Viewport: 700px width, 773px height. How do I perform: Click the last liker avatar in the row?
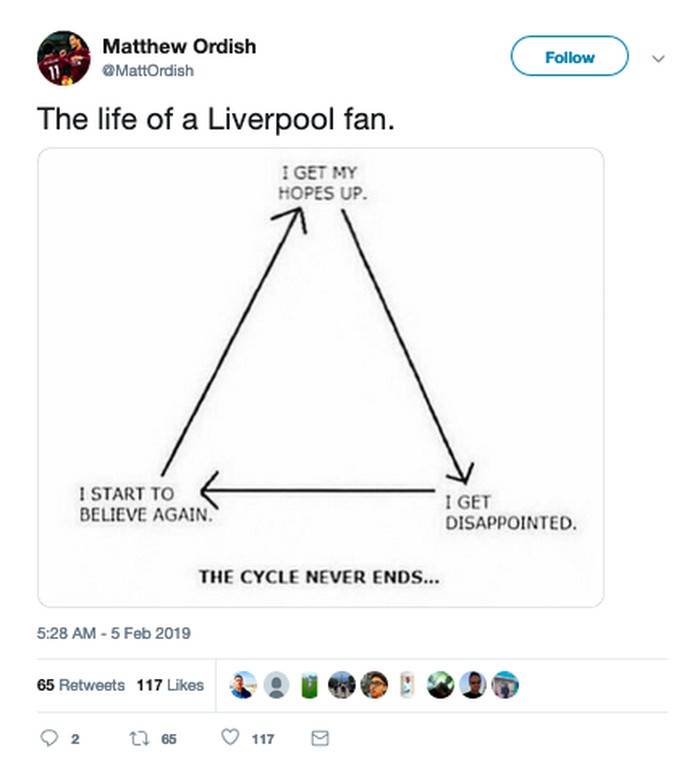pos(505,685)
